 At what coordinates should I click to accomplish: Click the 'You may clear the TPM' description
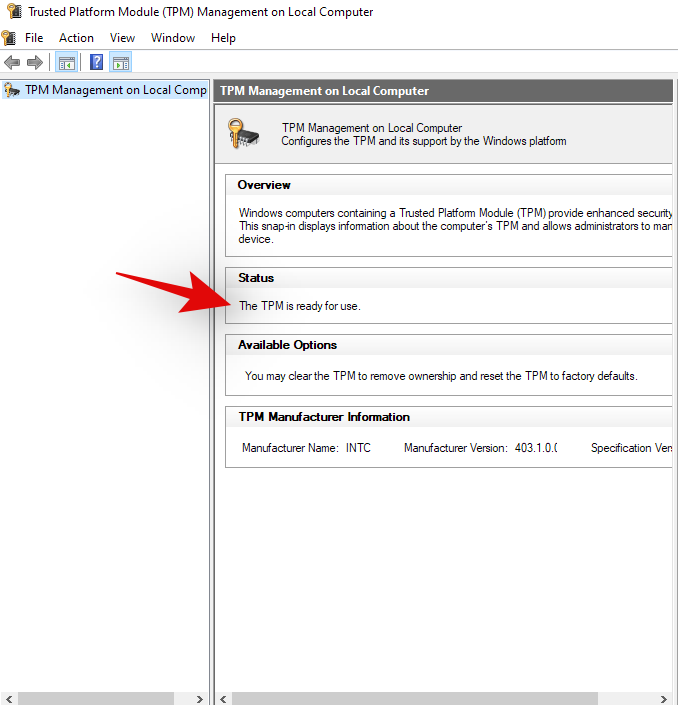(441, 376)
